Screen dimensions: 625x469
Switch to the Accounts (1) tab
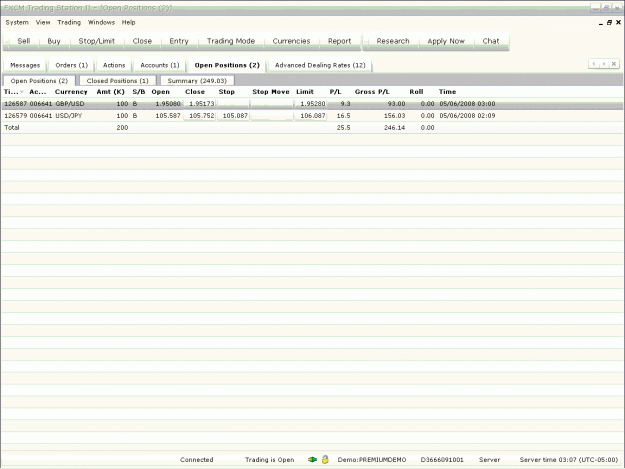(160, 65)
